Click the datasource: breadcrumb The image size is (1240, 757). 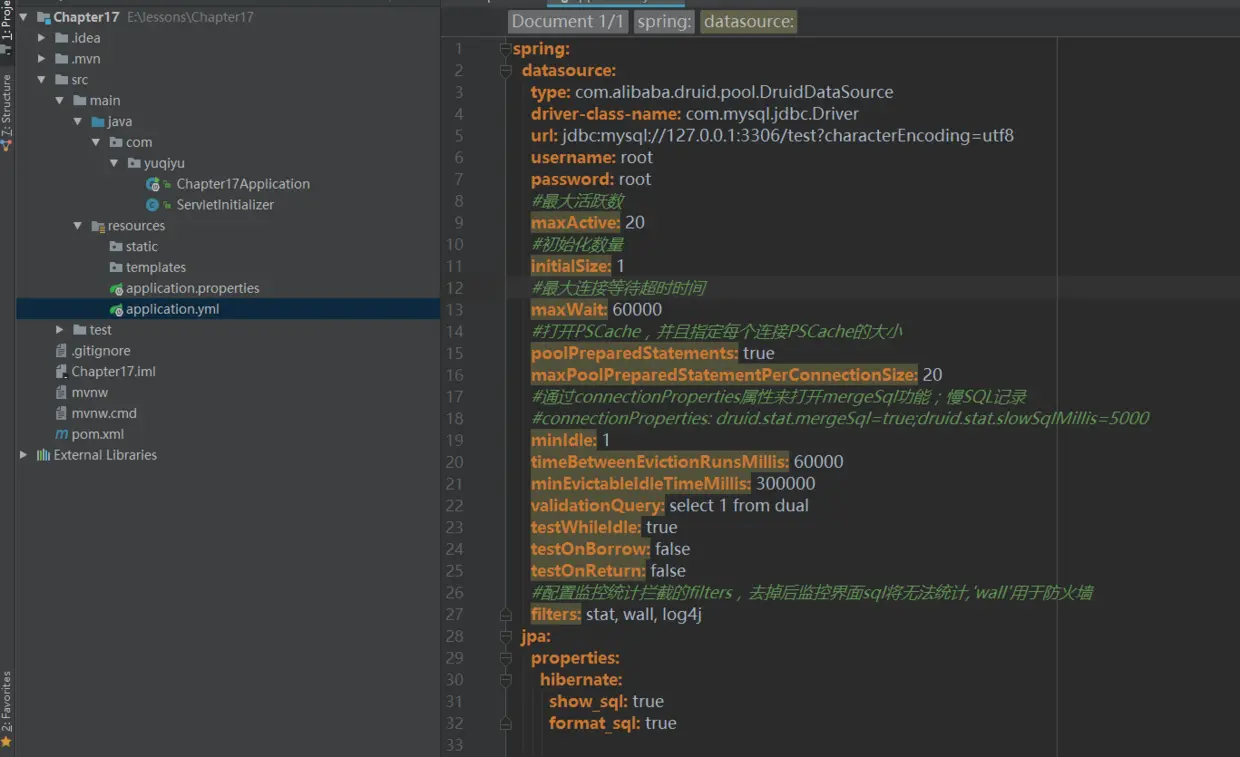point(749,21)
